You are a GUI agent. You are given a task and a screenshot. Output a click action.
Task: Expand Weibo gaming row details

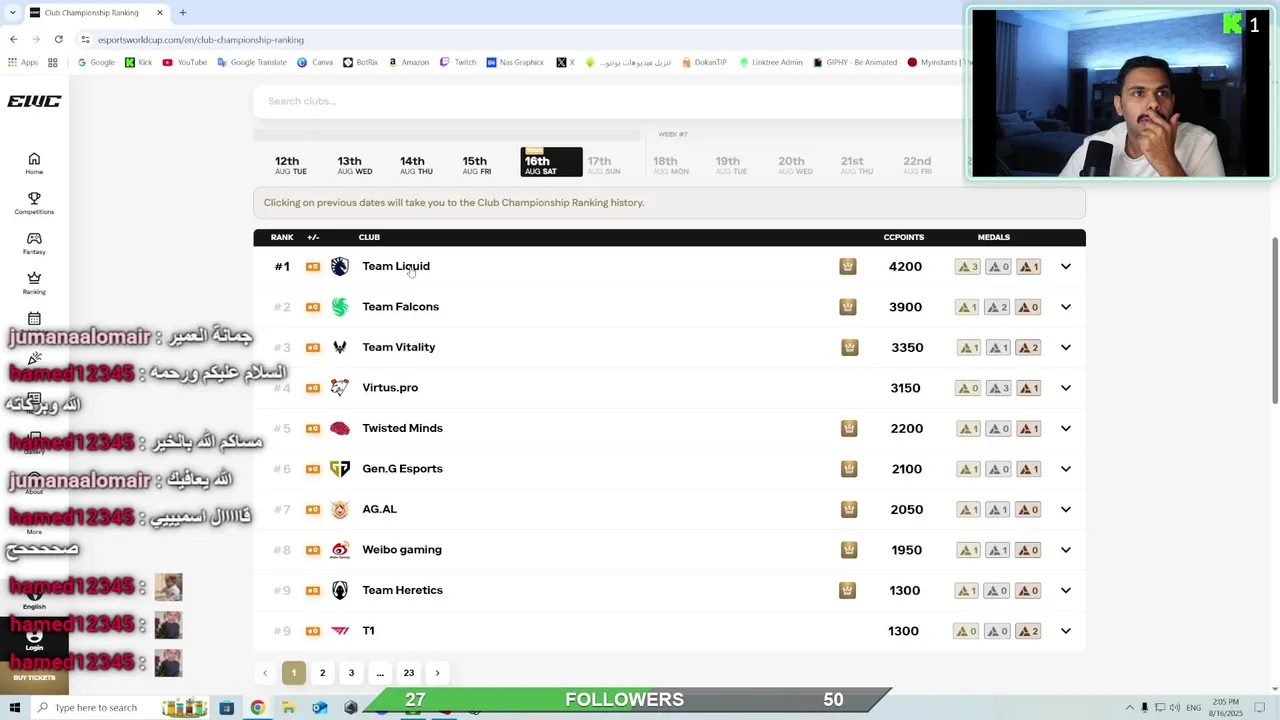point(1065,550)
